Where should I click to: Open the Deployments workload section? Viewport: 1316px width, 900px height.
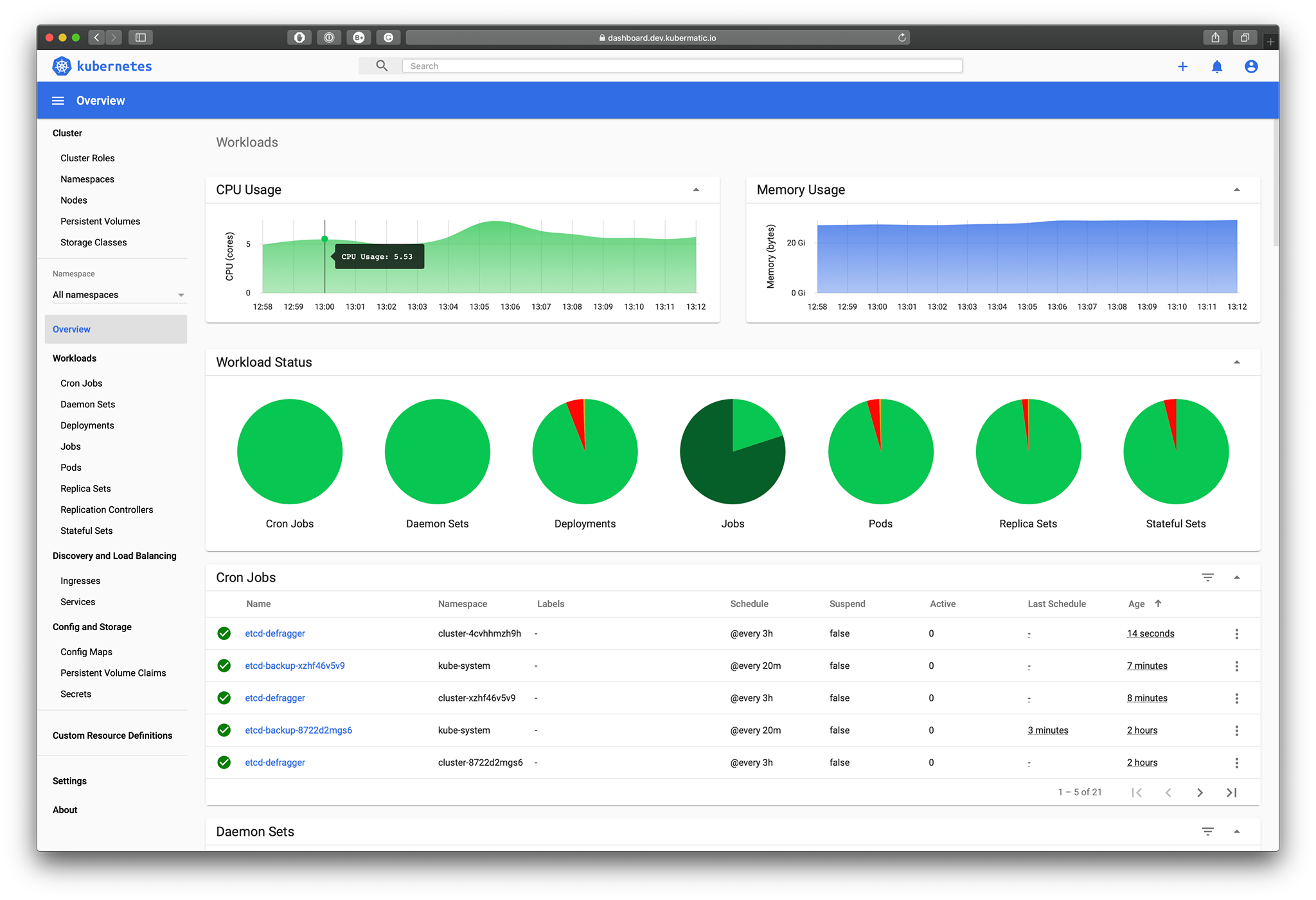point(88,425)
